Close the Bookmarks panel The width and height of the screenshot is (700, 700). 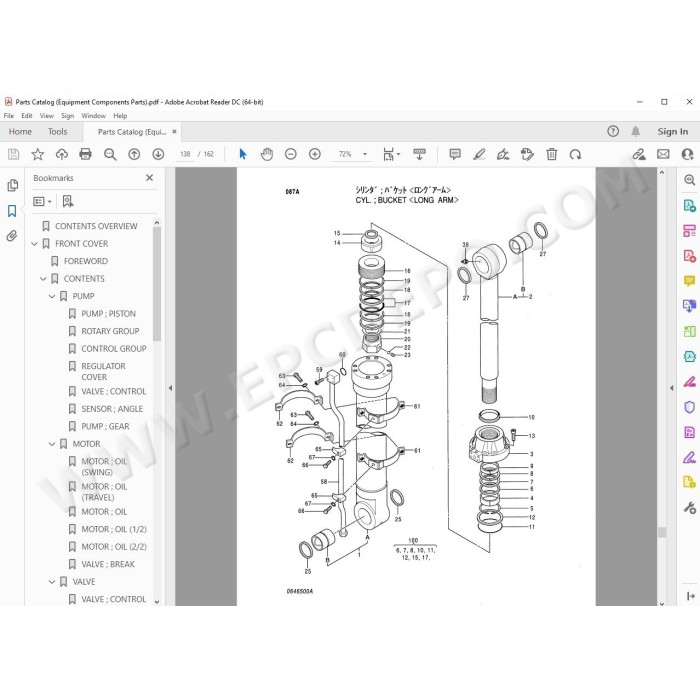coord(150,178)
